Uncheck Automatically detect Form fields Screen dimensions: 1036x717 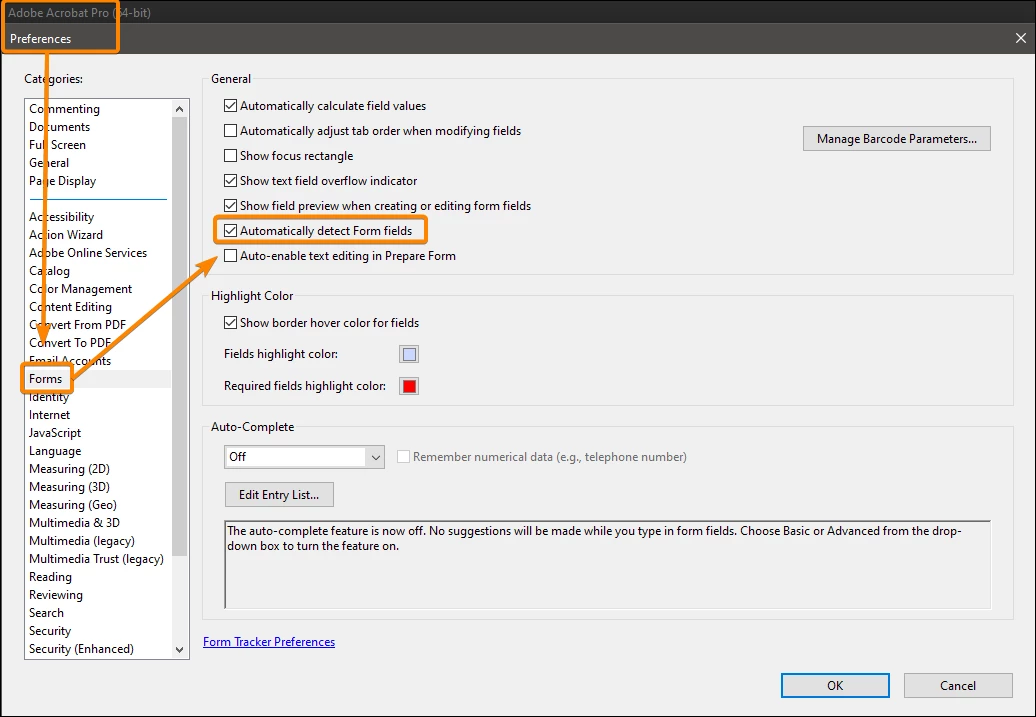(x=231, y=231)
